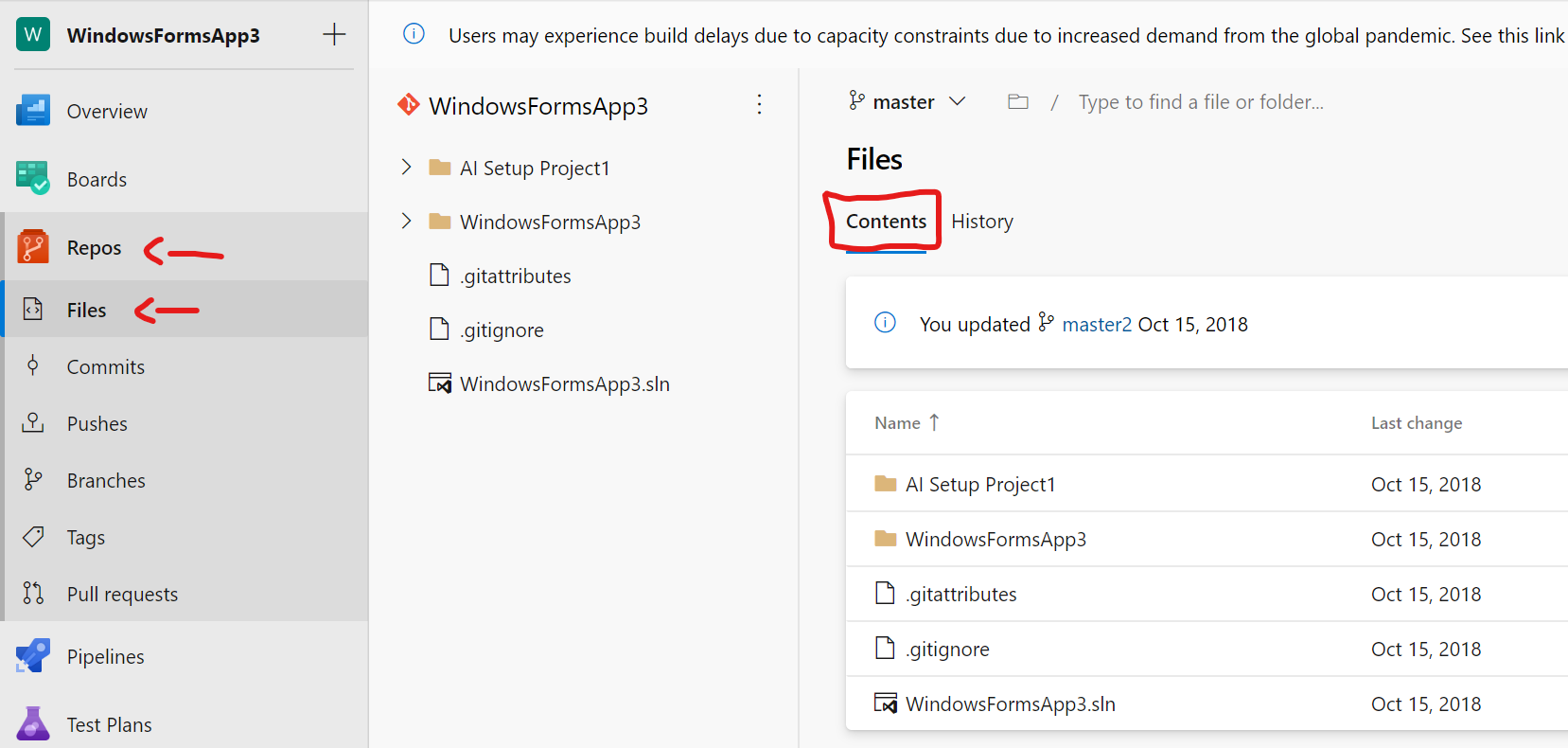Viewport: 1568px width, 748px height.
Task: Go to Pull requests
Action: 122,595
